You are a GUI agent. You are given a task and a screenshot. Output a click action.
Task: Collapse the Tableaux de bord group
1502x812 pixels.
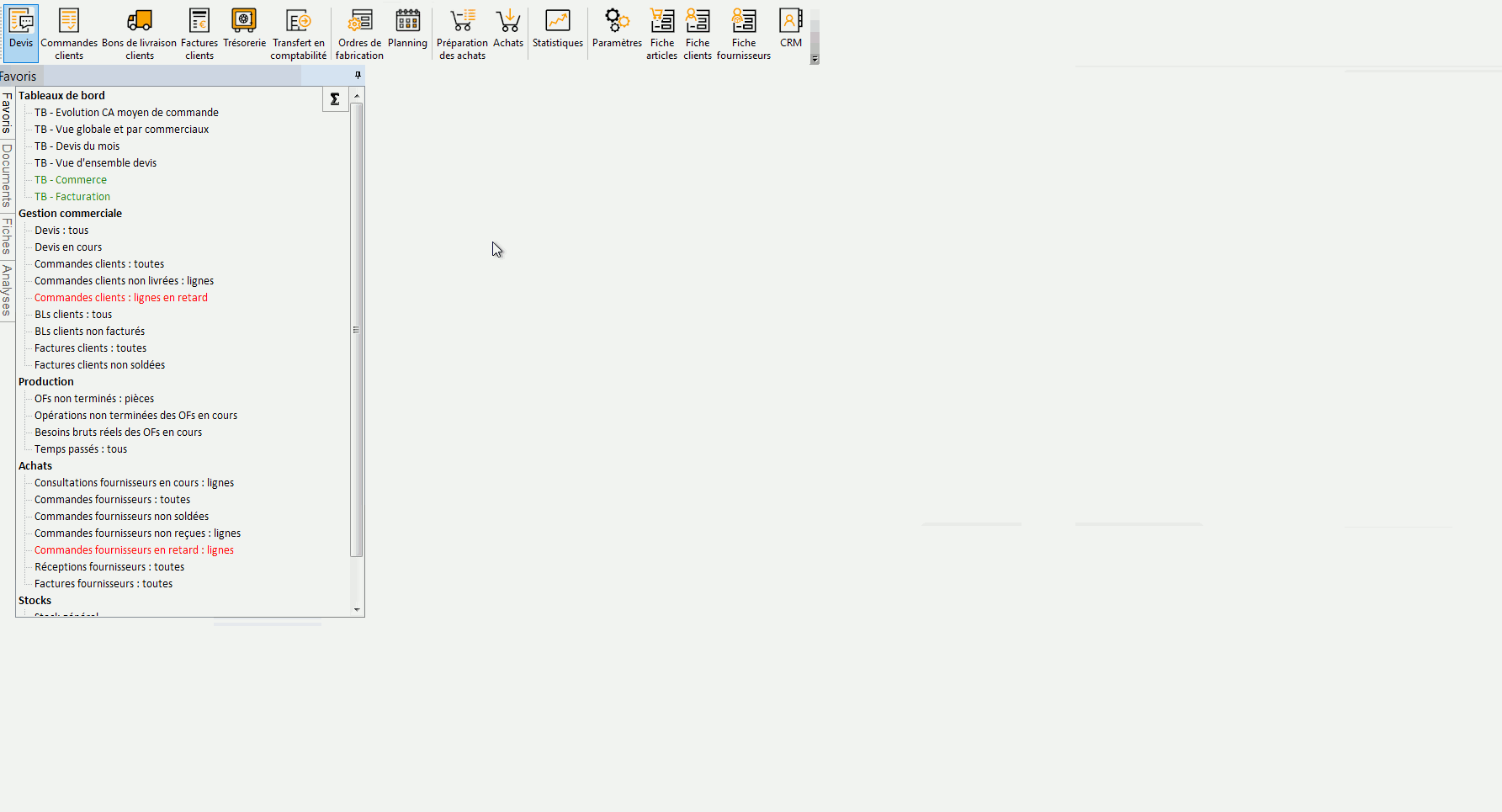(x=61, y=96)
